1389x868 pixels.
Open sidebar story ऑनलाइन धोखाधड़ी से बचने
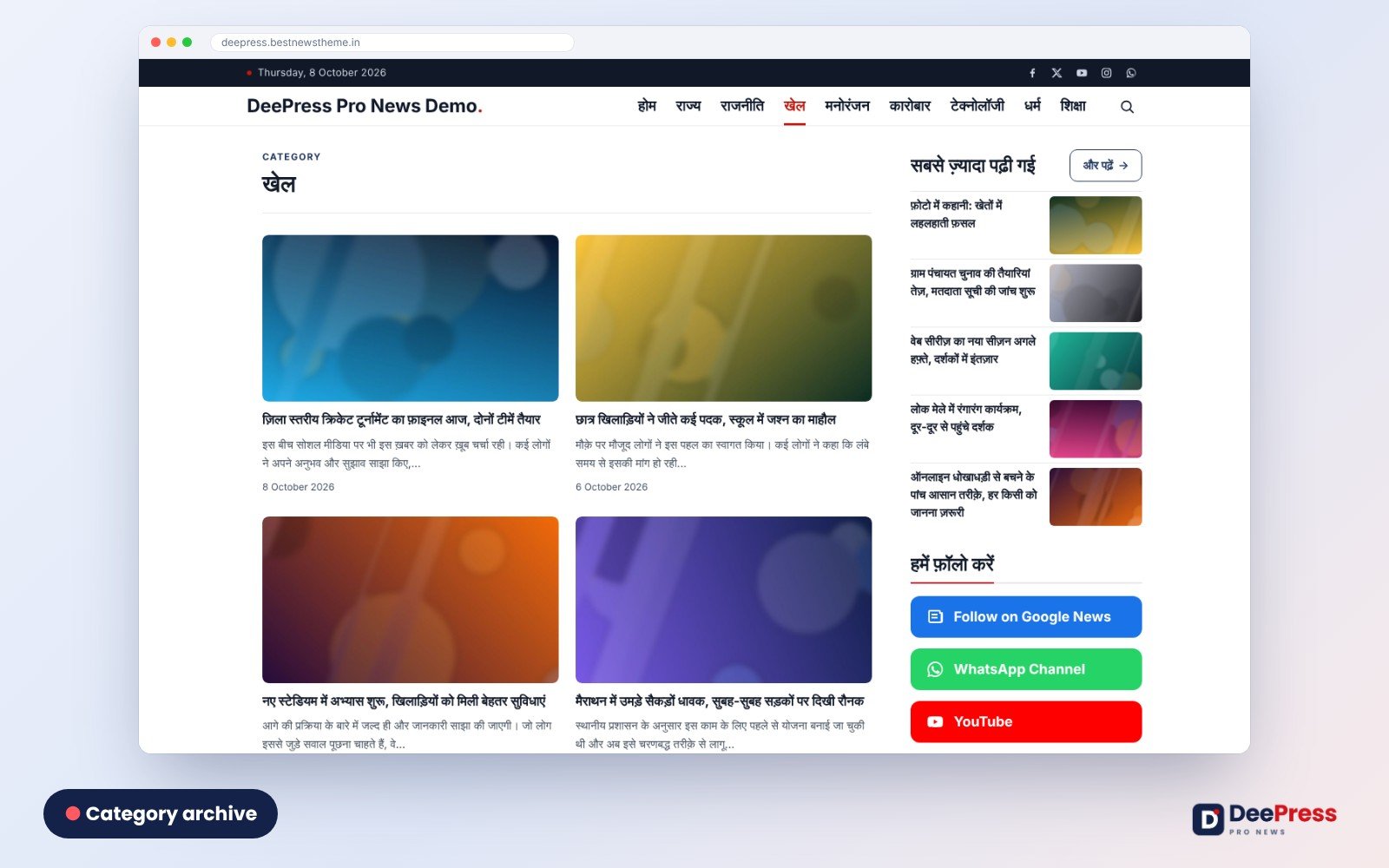(x=973, y=495)
